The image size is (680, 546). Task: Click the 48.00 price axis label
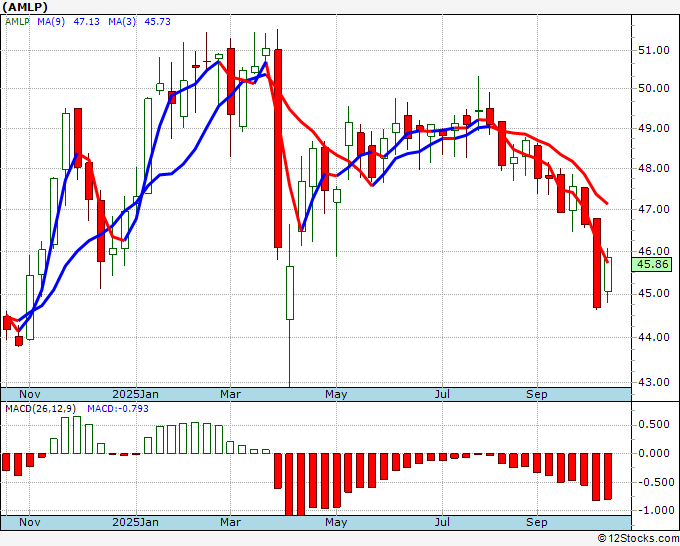pos(653,168)
